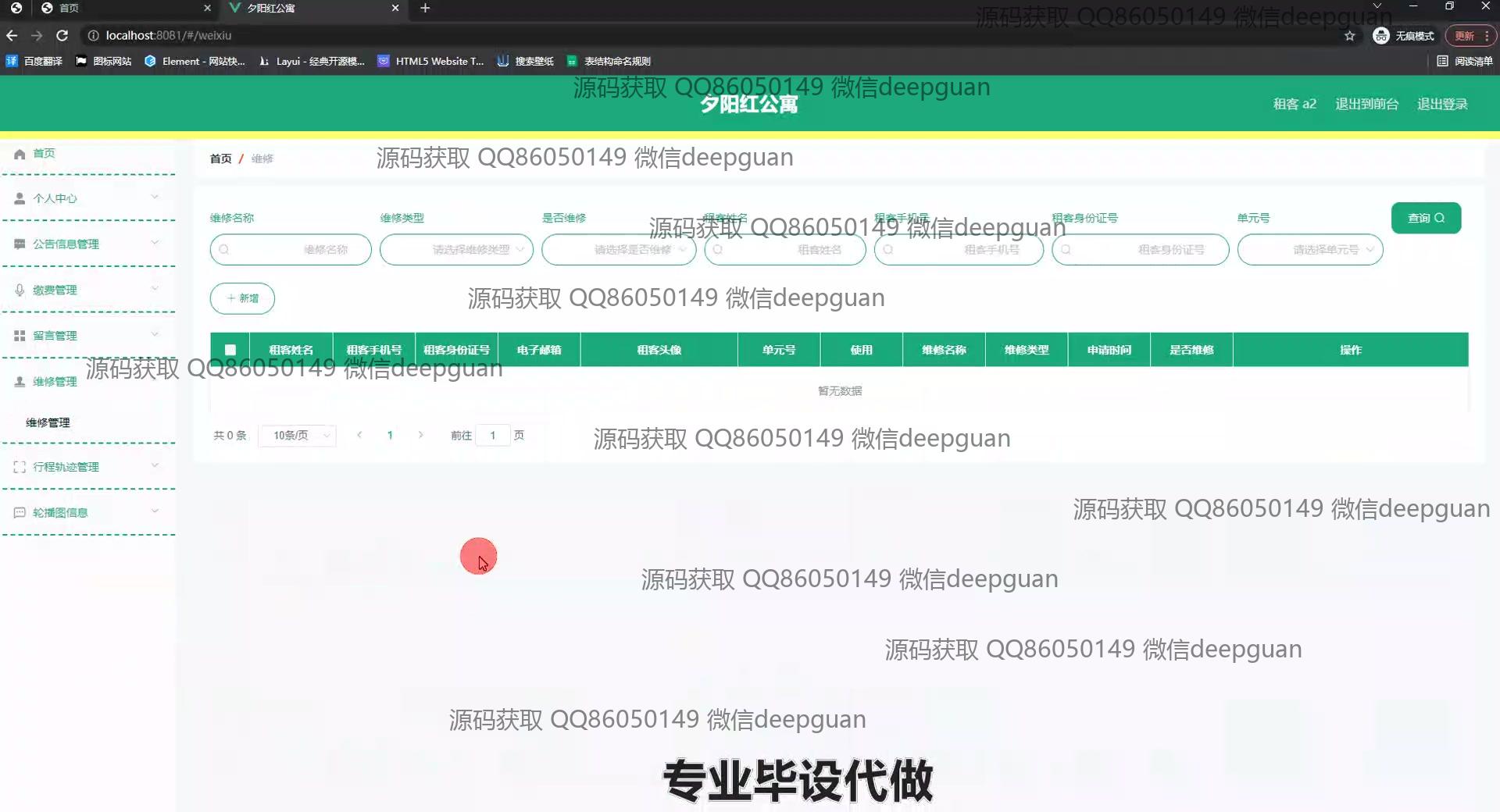Open the 表结构命名规则 bookmark
The width and height of the screenshot is (1500, 812).
609,61
